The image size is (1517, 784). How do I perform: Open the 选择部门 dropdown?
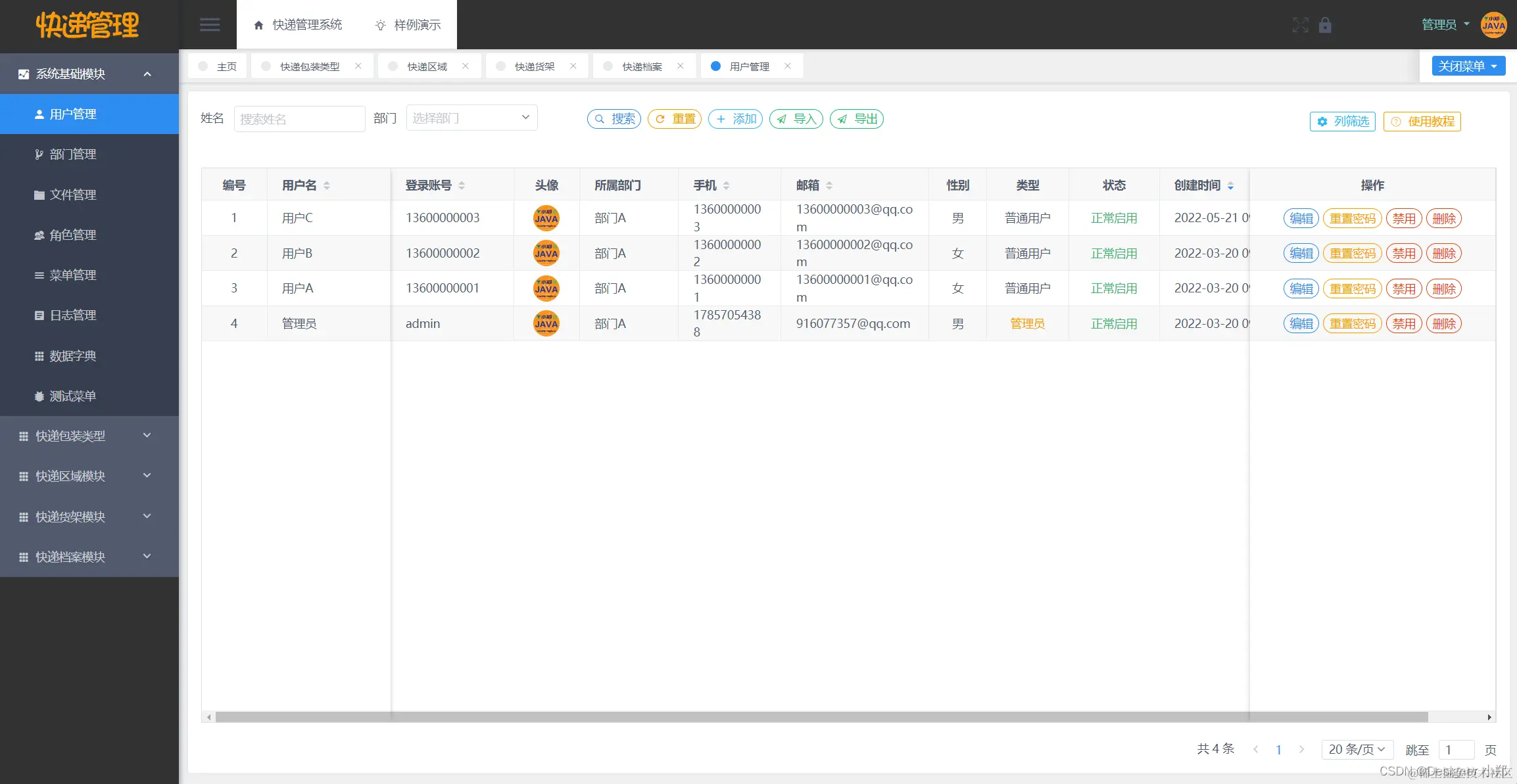471,118
